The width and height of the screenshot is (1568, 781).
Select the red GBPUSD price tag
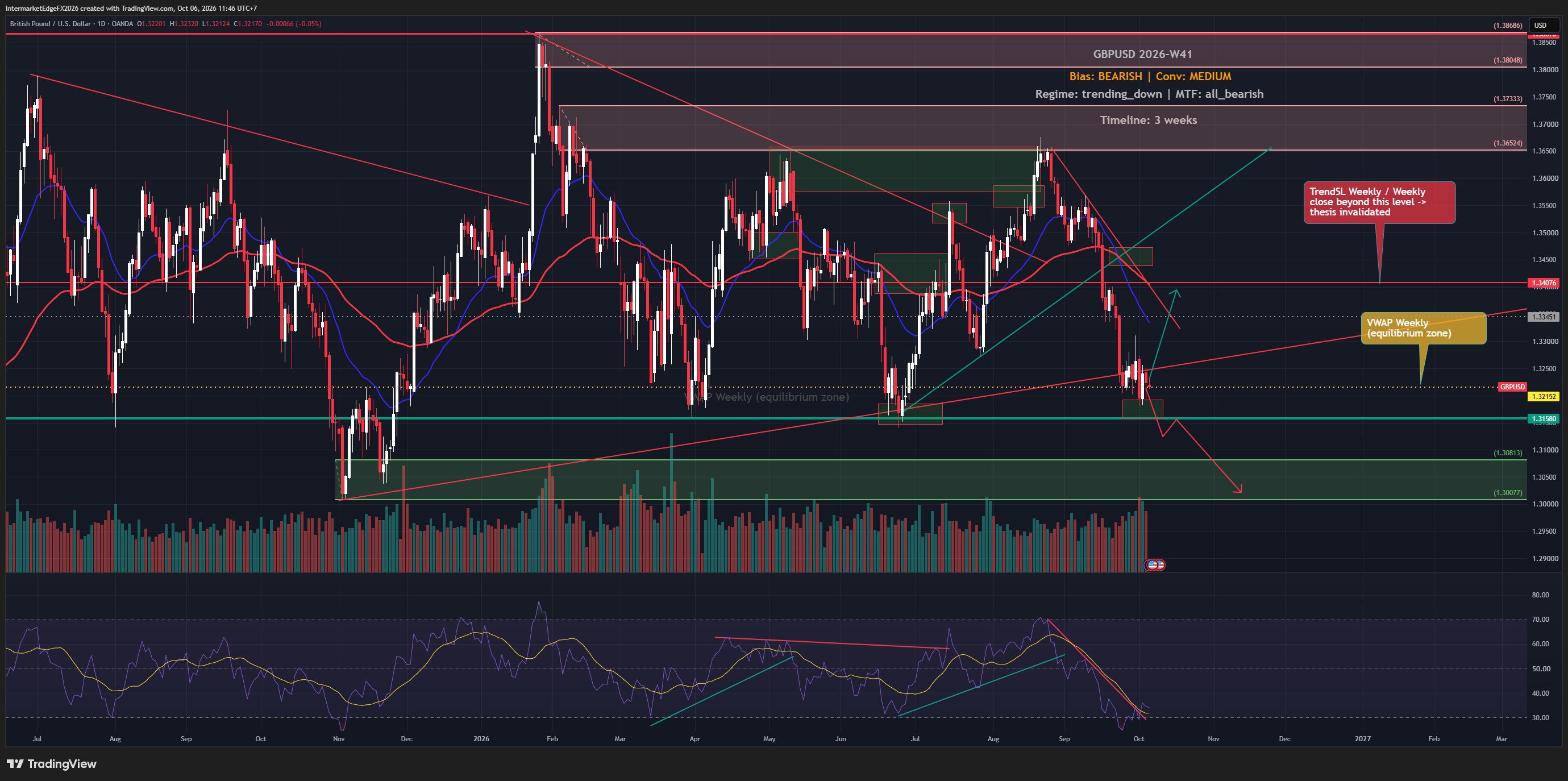[1512, 387]
